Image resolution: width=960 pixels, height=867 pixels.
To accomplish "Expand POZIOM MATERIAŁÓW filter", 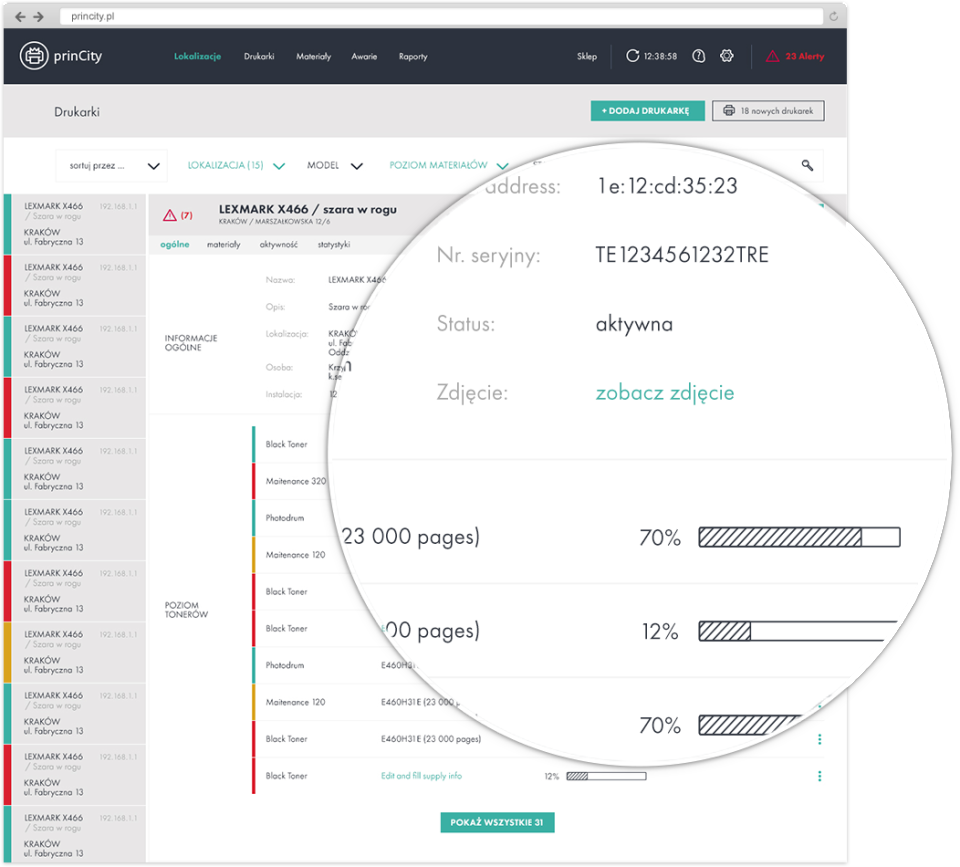I will click(x=449, y=165).
